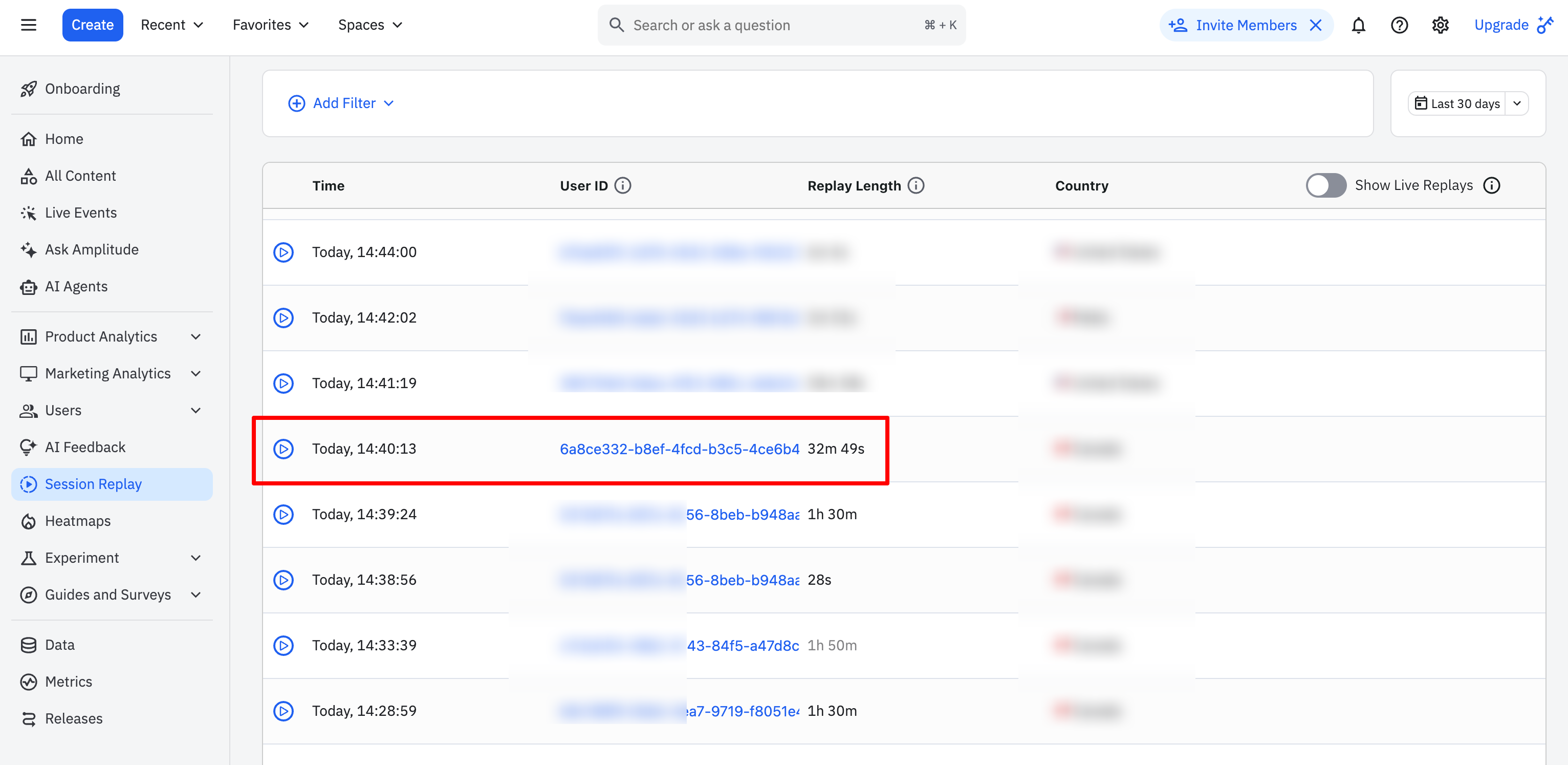Play the 14:44:00 session replay
Image resolution: width=1568 pixels, height=765 pixels.
coord(283,252)
